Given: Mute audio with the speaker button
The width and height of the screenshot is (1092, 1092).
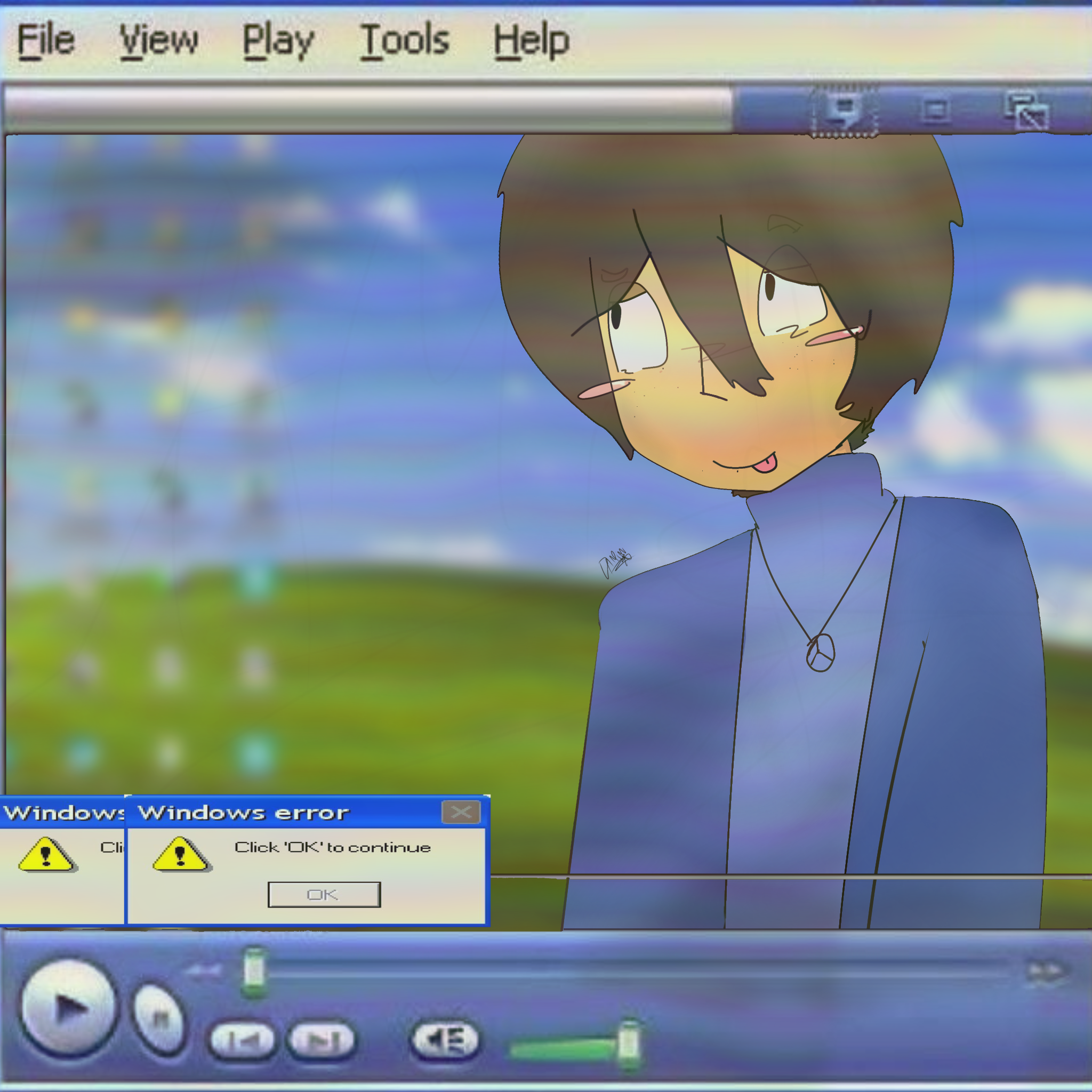Looking at the screenshot, I should [445, 1039].
